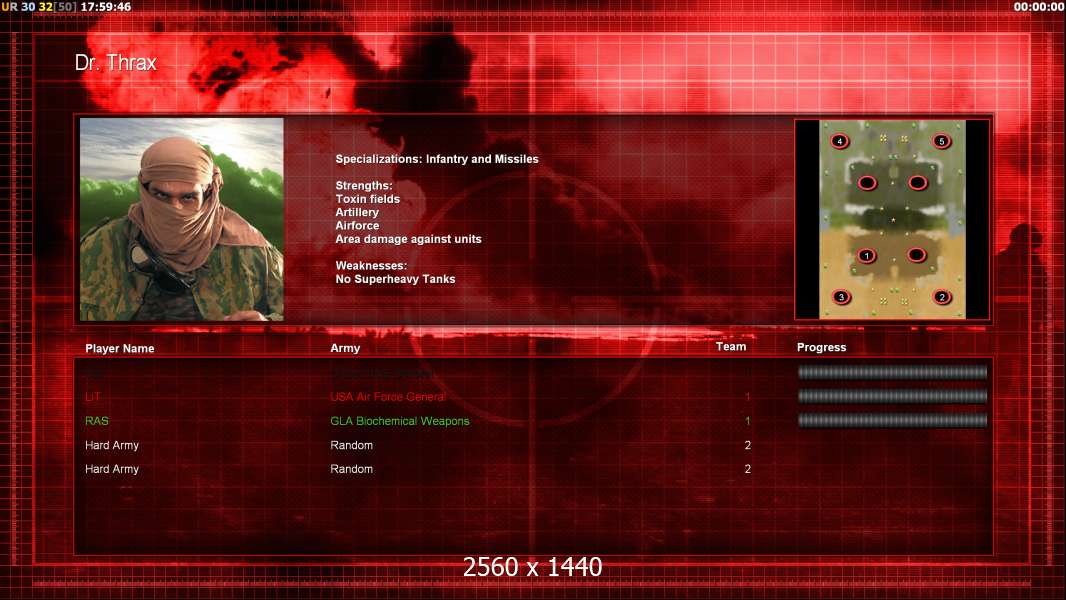Click the team number in RAS row
Screen dimensions: 1066x600
click(x=747, y=421)
